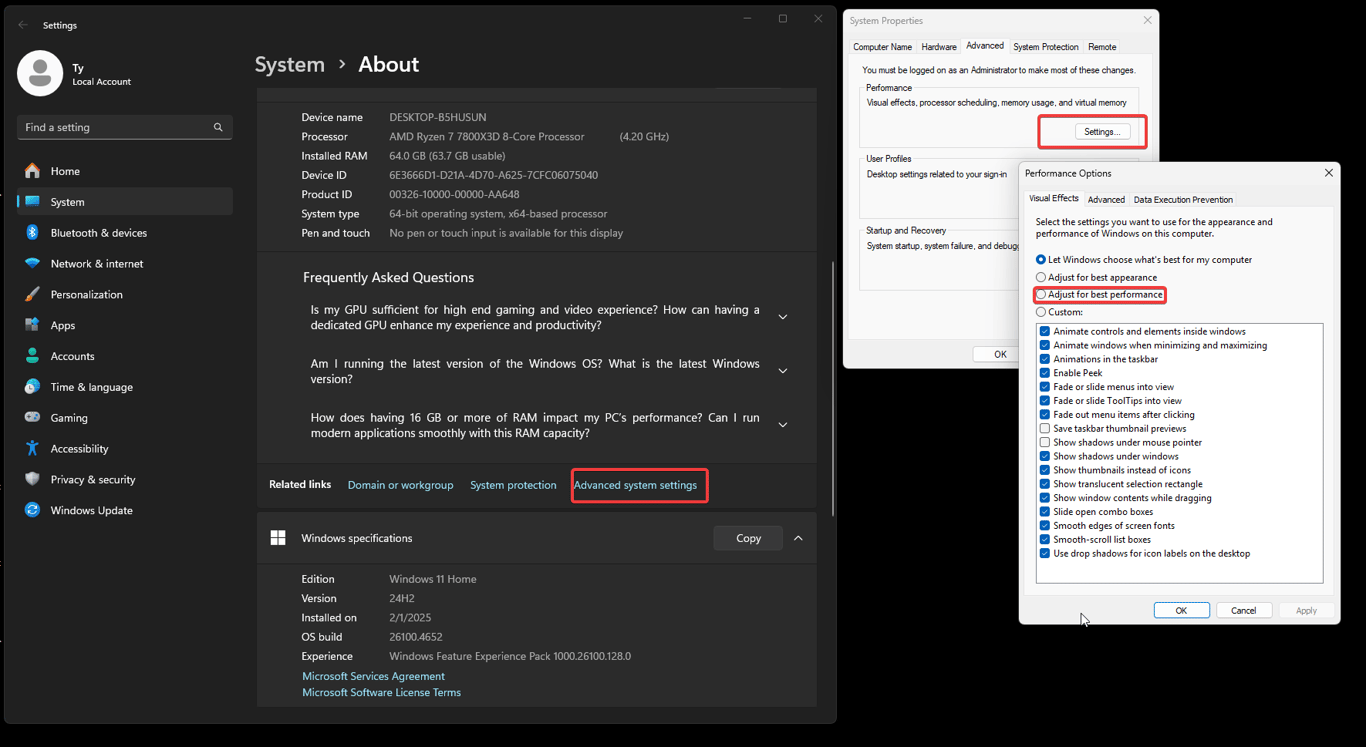Toggle Show translucent selection rectangle
The height and width of the screenshot is (747, 1366).
[1045, 484]
